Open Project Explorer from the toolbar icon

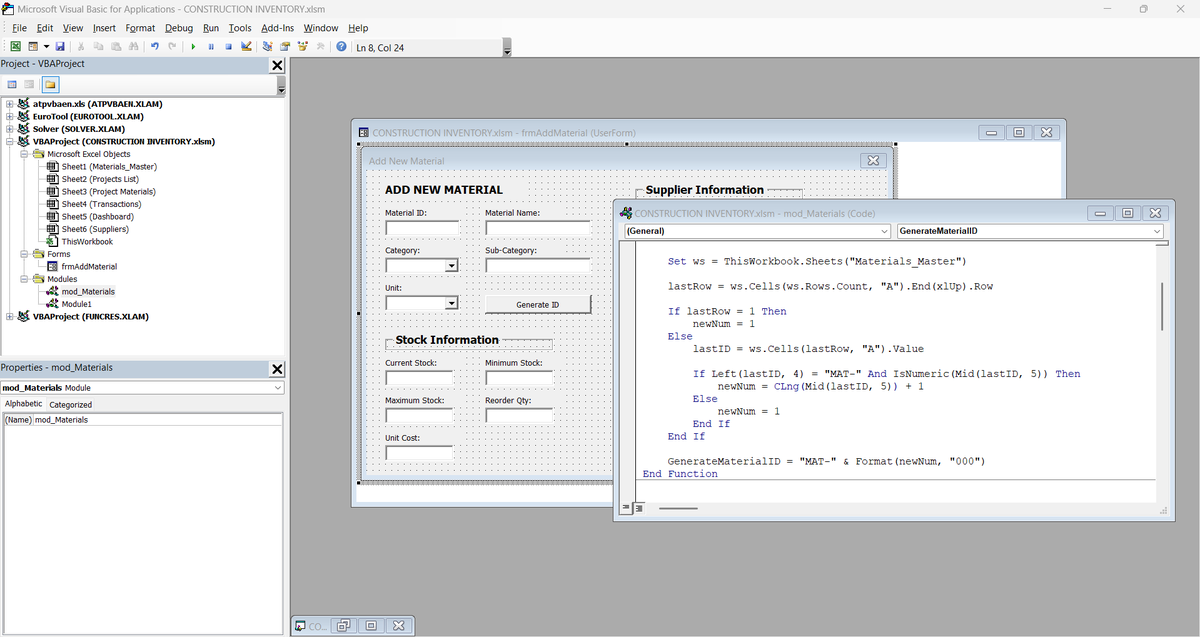(267, 47)
